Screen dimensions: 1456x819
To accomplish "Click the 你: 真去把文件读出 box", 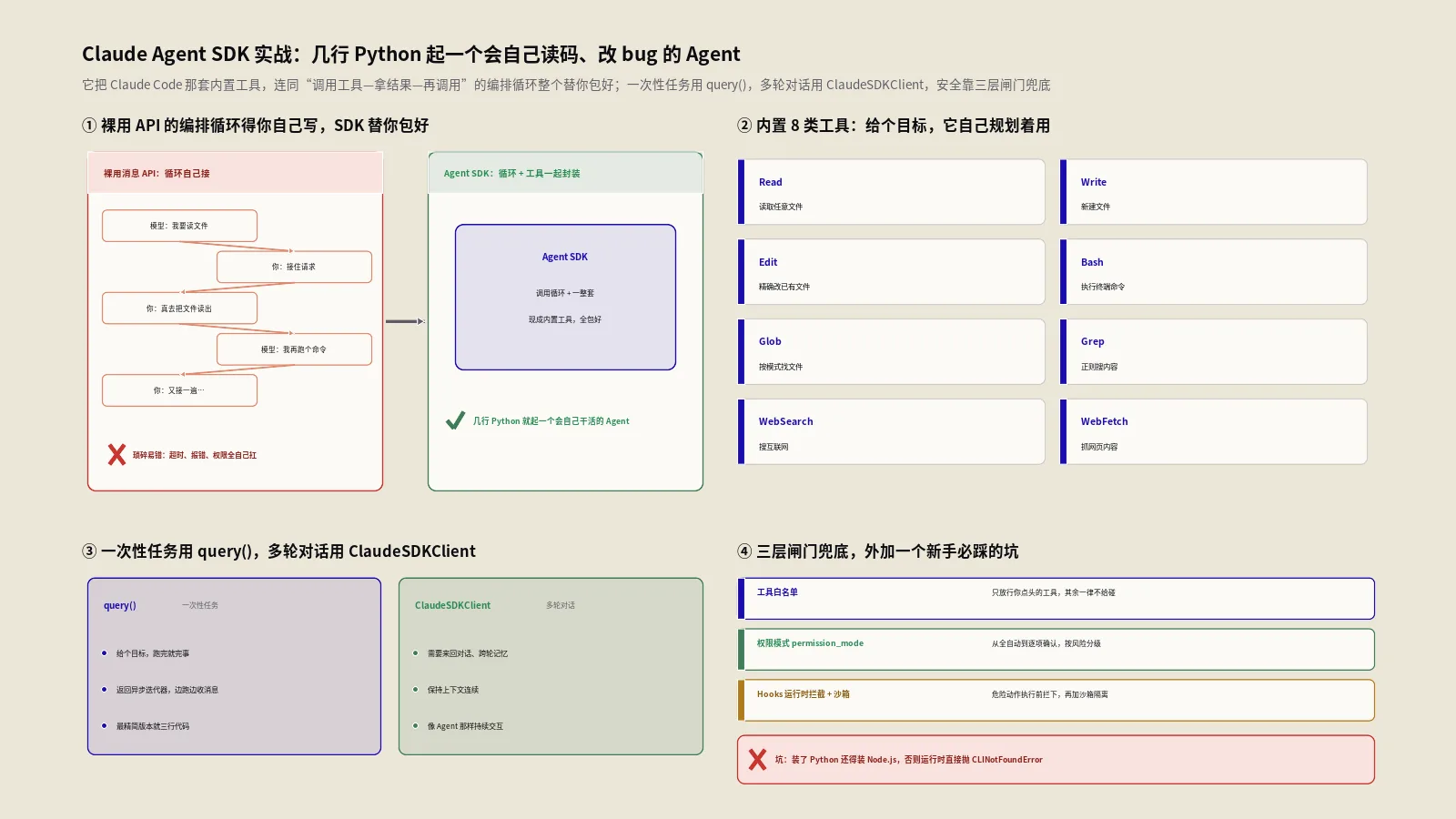I will [x=179, y=308].
